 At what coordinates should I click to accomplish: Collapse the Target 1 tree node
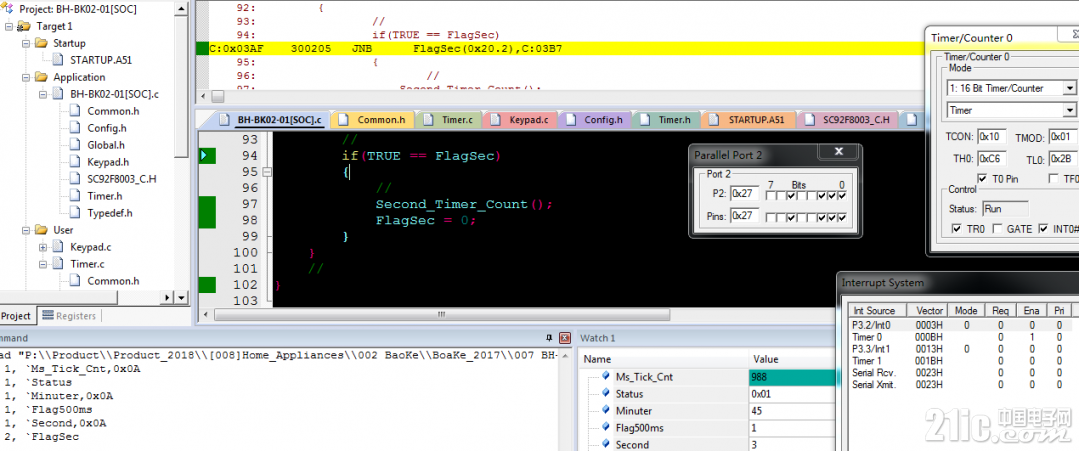pyautogui.click(x=8, y=26)
